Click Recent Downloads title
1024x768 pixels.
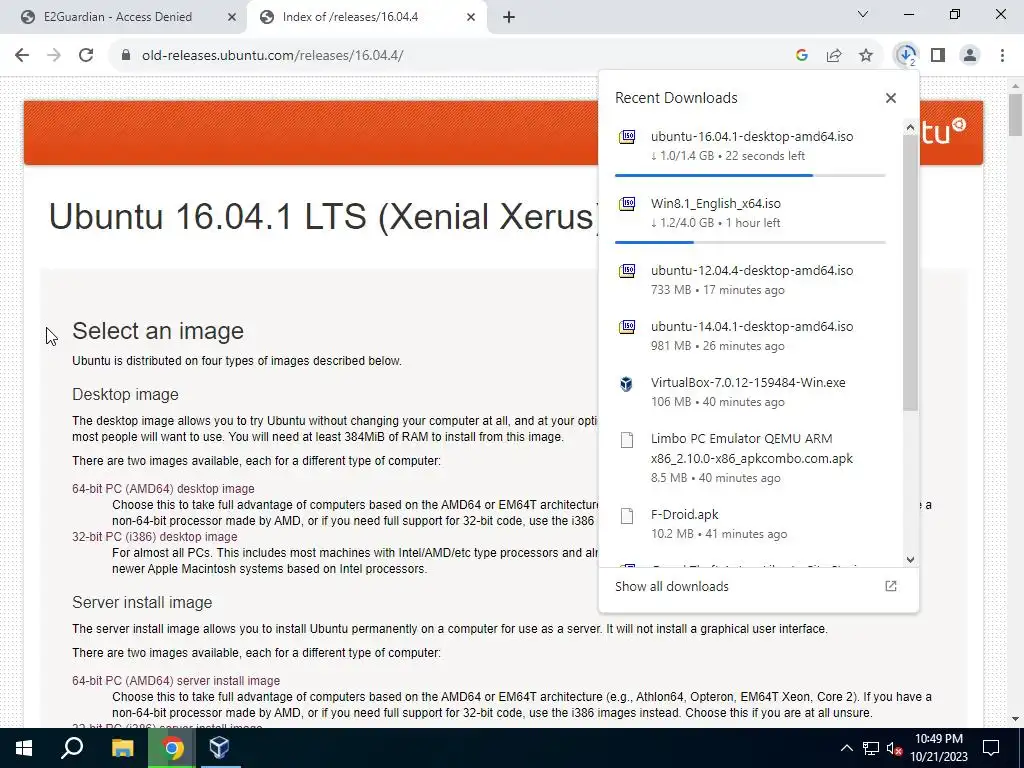click(x=676, y=98)
